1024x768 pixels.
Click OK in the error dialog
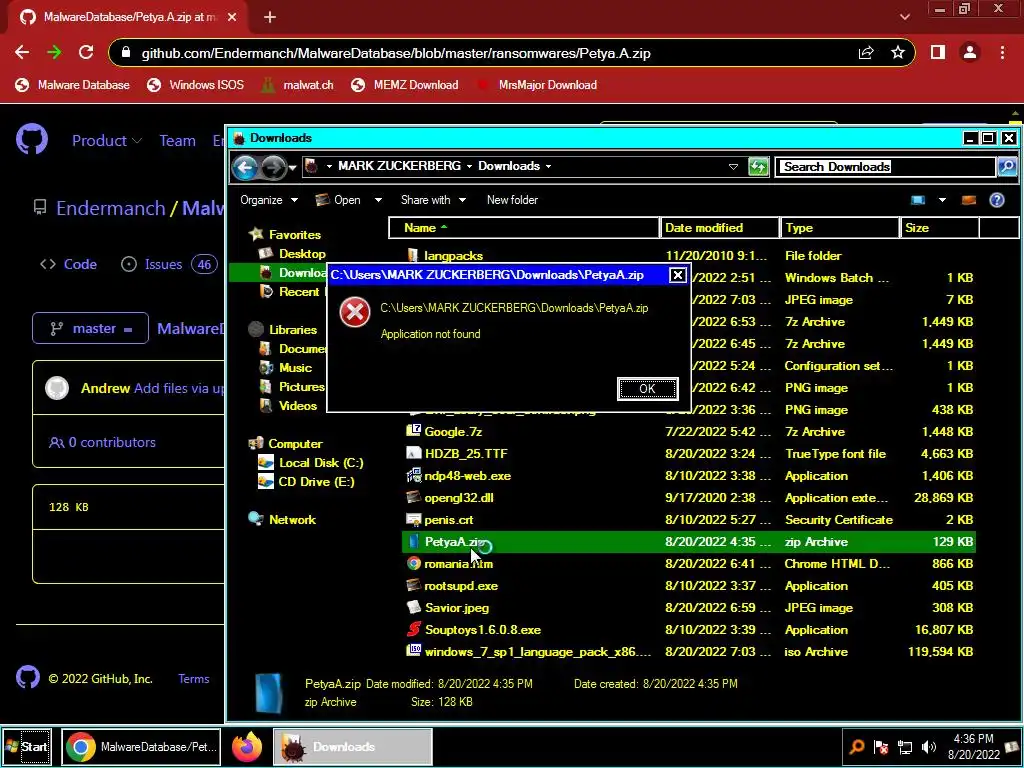click(x=647, y=389)
